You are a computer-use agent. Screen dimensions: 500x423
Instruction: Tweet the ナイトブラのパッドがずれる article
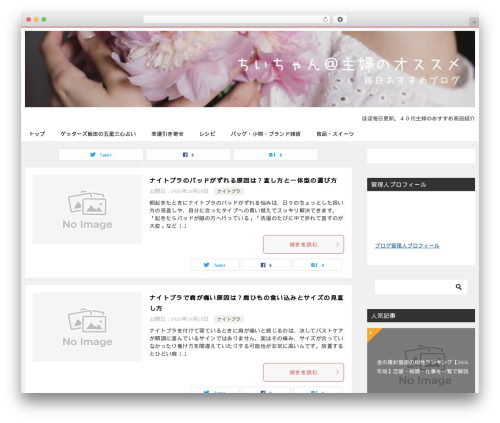click(x=215, y=265)
